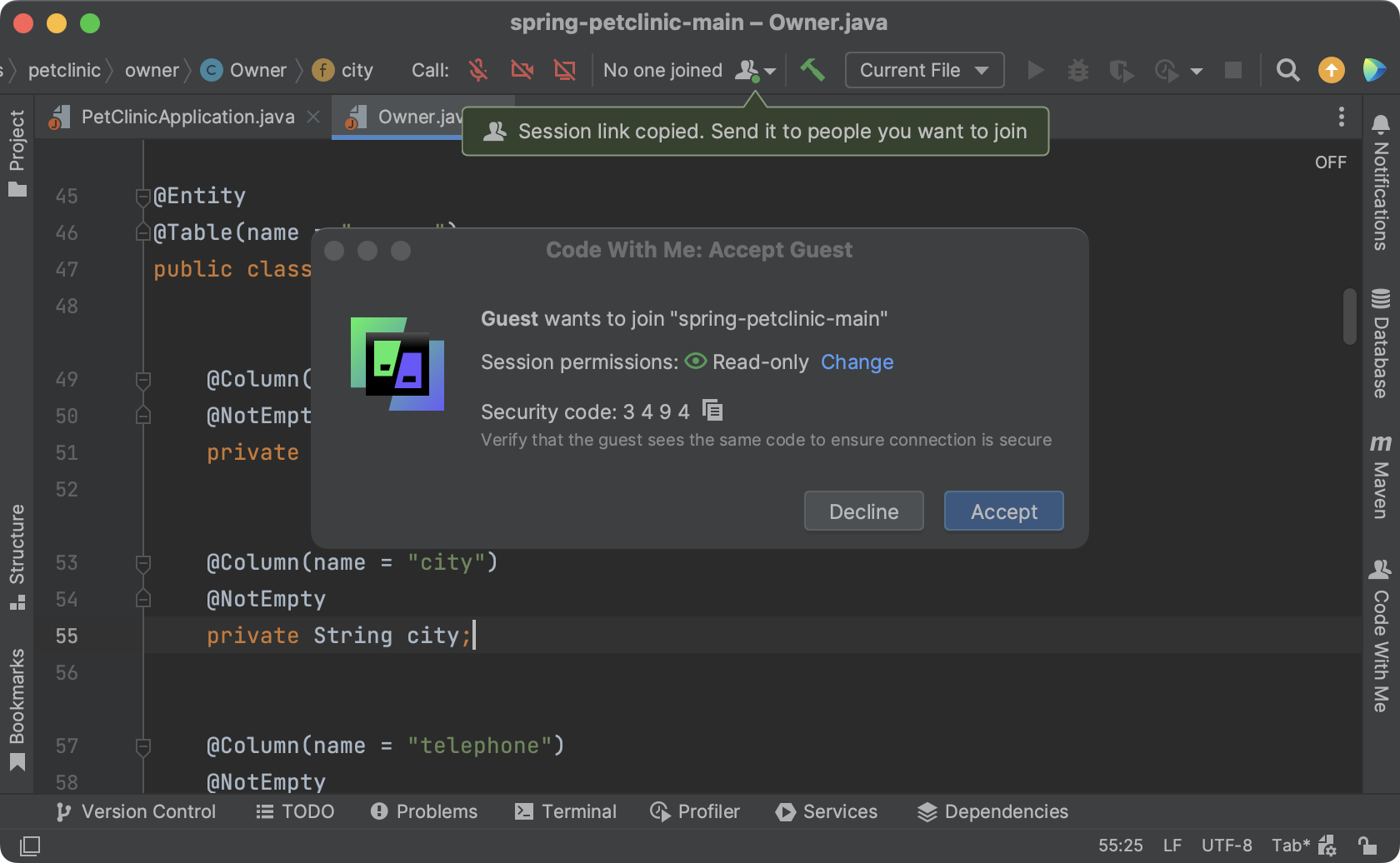This screenshot has width=1400, height=863.
Task: Switch to the PetClinicApplication.java tab
Action: pyautogui.click(x=187, y=117)
